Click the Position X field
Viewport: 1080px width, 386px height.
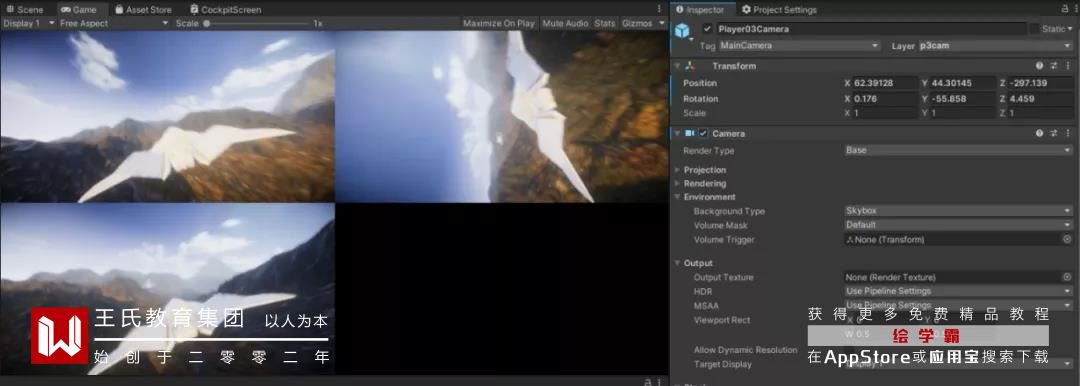tap(886, 83)
